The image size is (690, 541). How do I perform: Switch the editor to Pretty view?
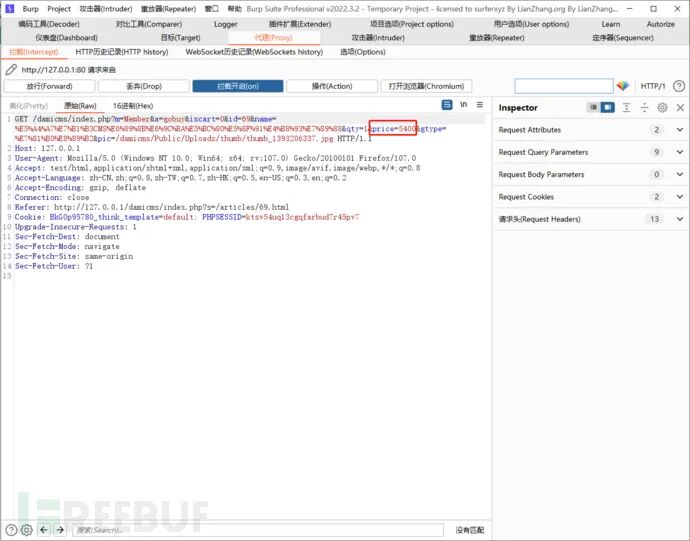click(x=29, y=106)
